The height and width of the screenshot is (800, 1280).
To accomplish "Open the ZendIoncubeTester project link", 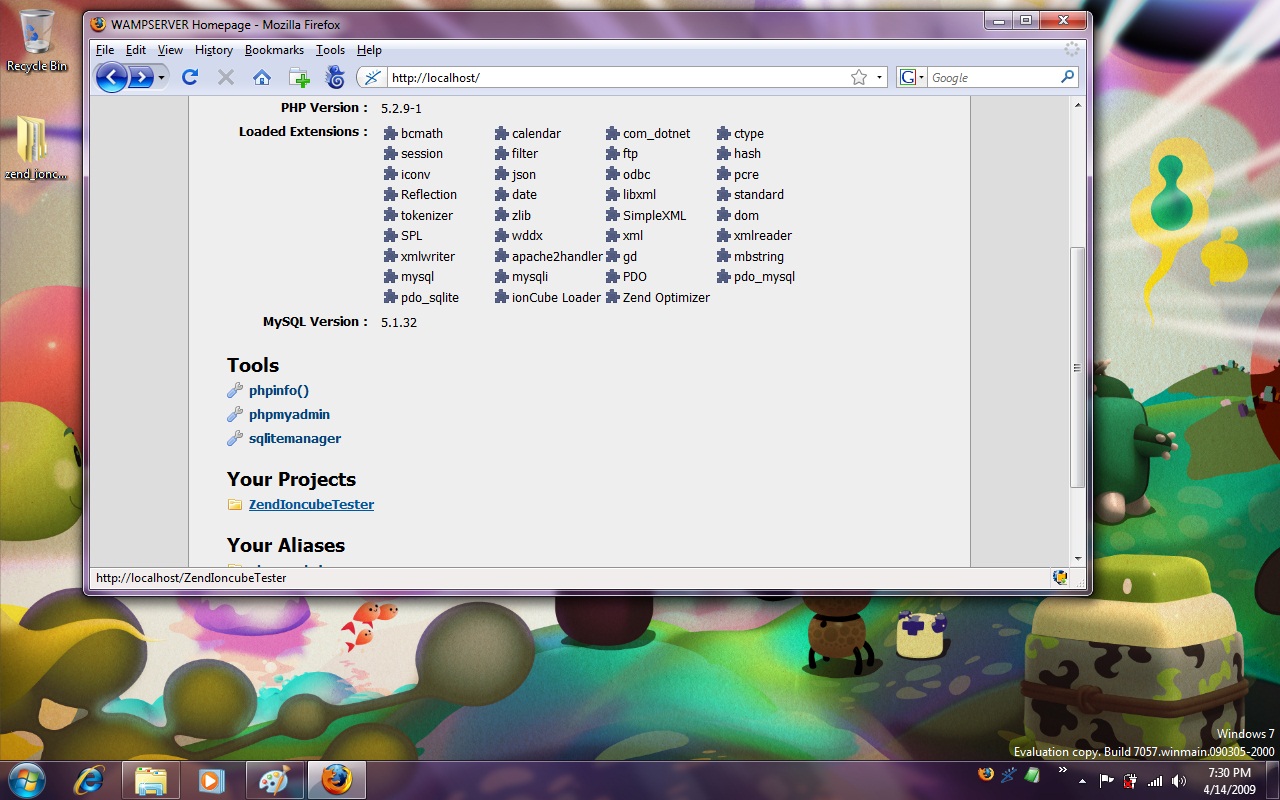I will 311,505.
